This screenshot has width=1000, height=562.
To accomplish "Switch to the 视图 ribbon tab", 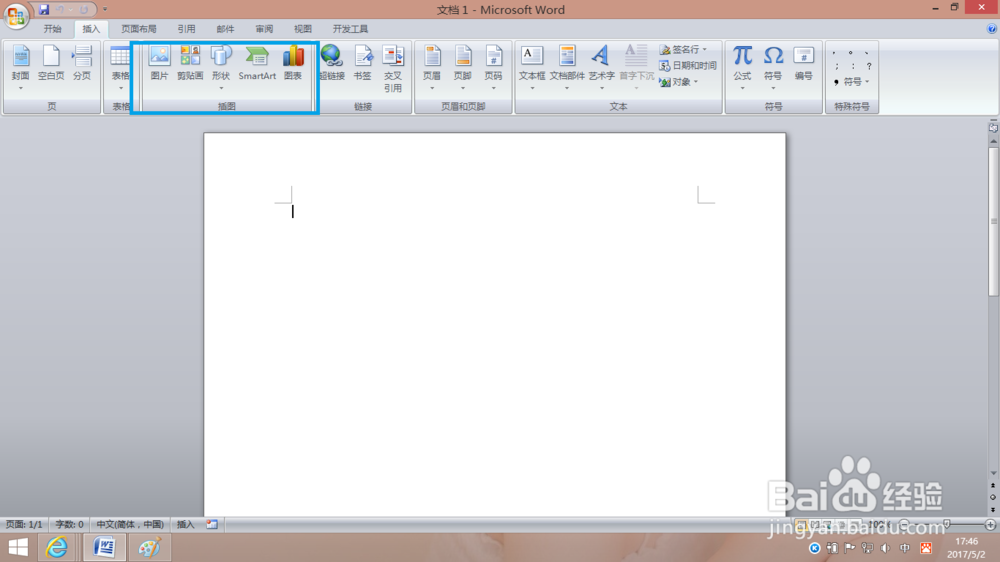I will pyautogui.click(x=303, y=29).
